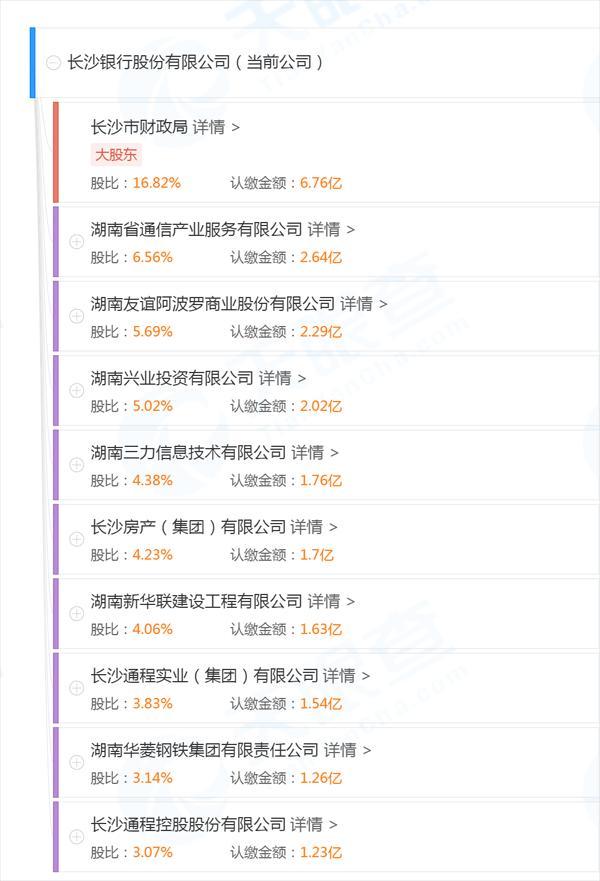
Task: Select share ratio value 4.23%
Action: pos(153,555)
